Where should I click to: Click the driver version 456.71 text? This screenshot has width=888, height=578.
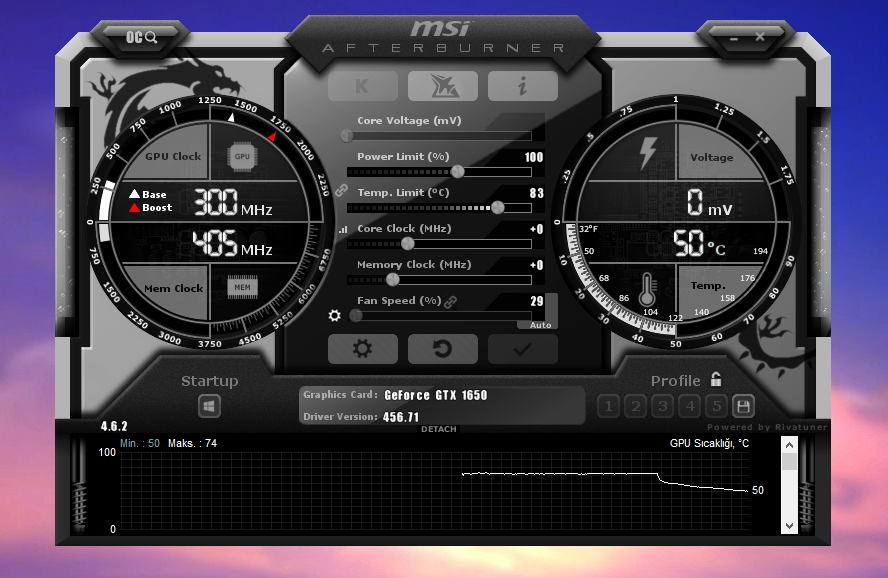point(401,417)
